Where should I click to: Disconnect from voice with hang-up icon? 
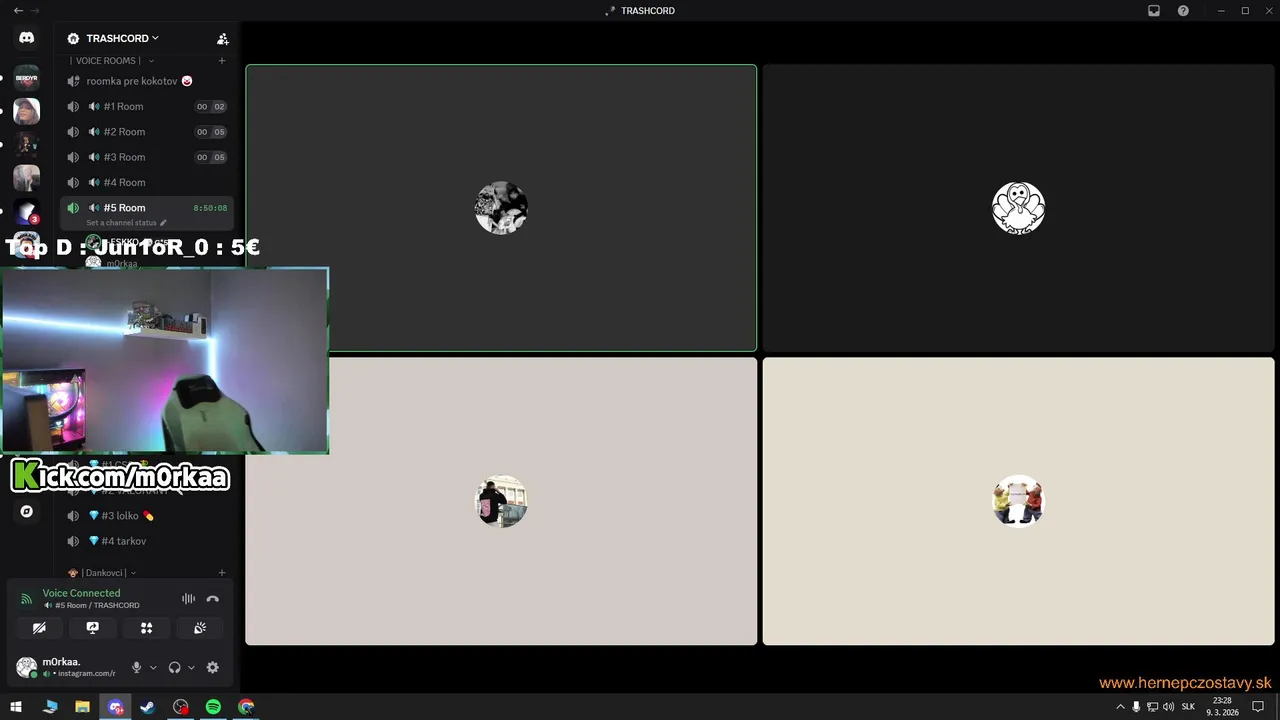[x=212, y=599]
